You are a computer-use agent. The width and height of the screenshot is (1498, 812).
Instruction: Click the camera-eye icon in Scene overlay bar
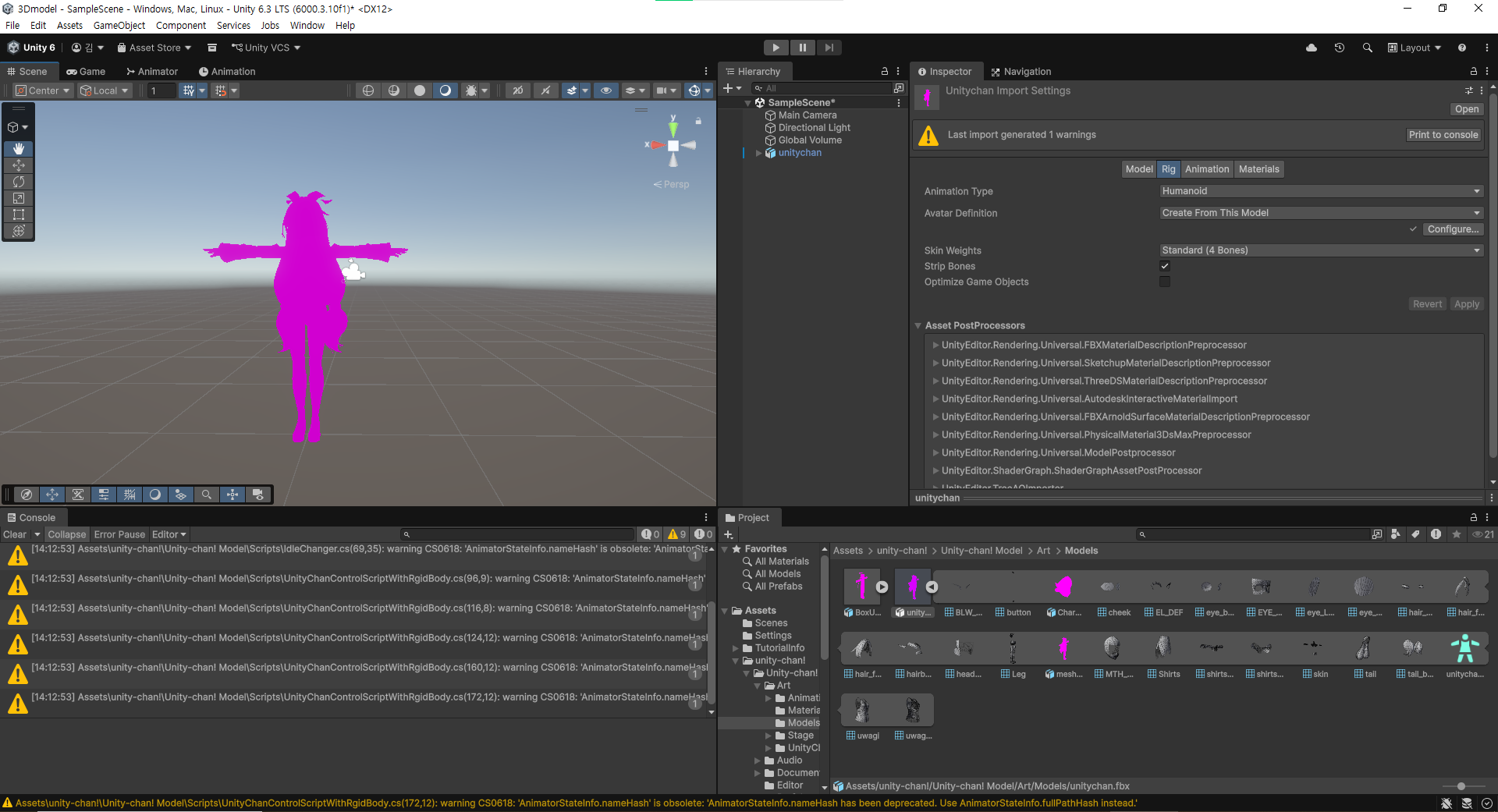(x=258, y=495)
